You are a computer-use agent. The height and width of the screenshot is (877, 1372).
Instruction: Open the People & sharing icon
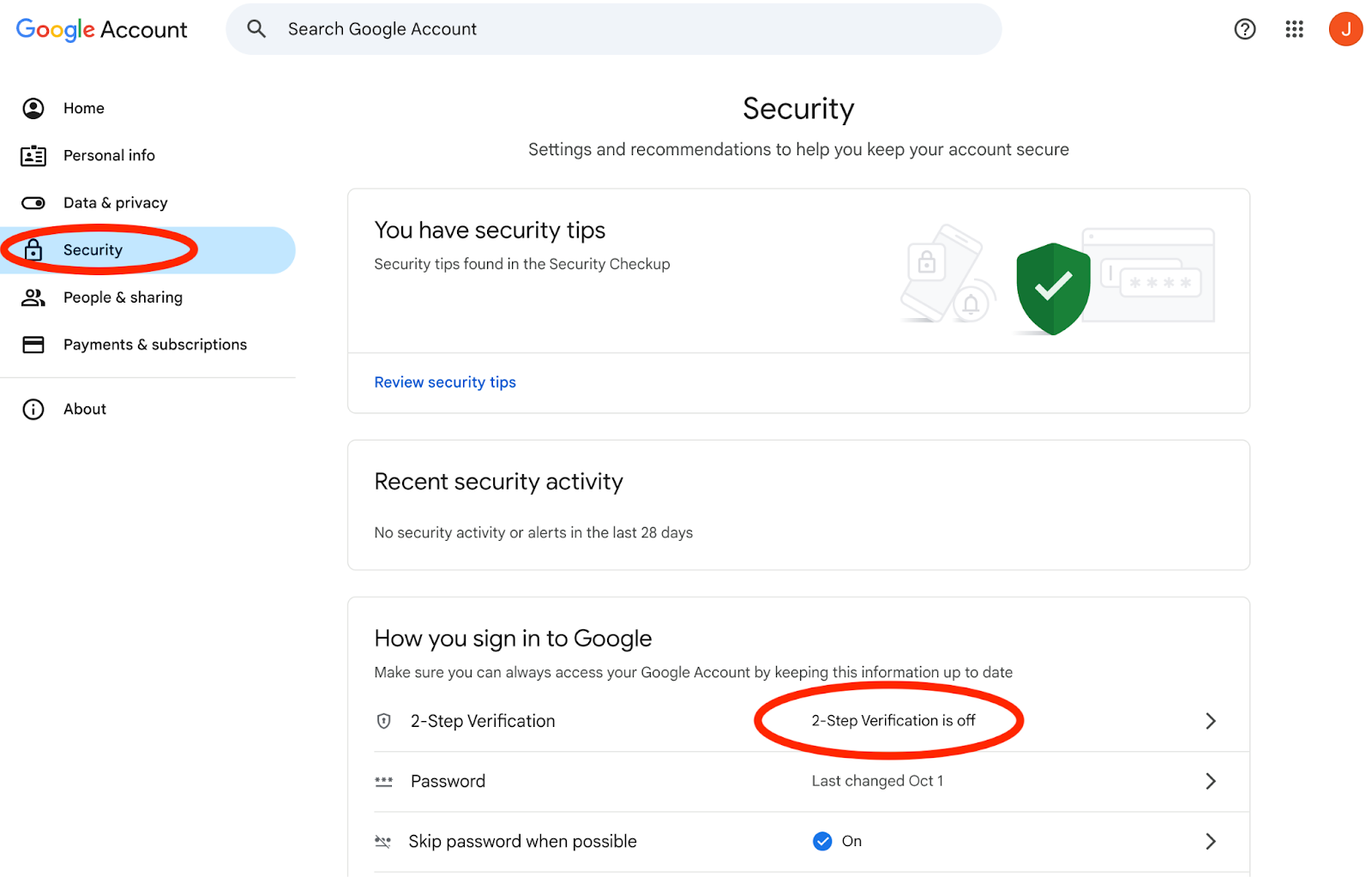click(33, 297)
